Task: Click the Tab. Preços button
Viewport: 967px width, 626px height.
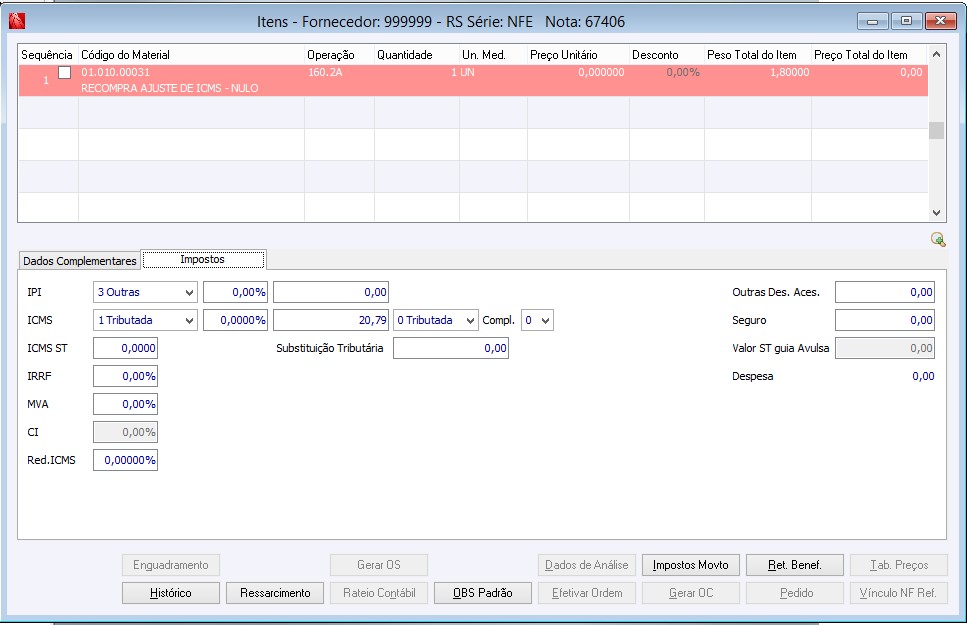Action: click(899, 565)
